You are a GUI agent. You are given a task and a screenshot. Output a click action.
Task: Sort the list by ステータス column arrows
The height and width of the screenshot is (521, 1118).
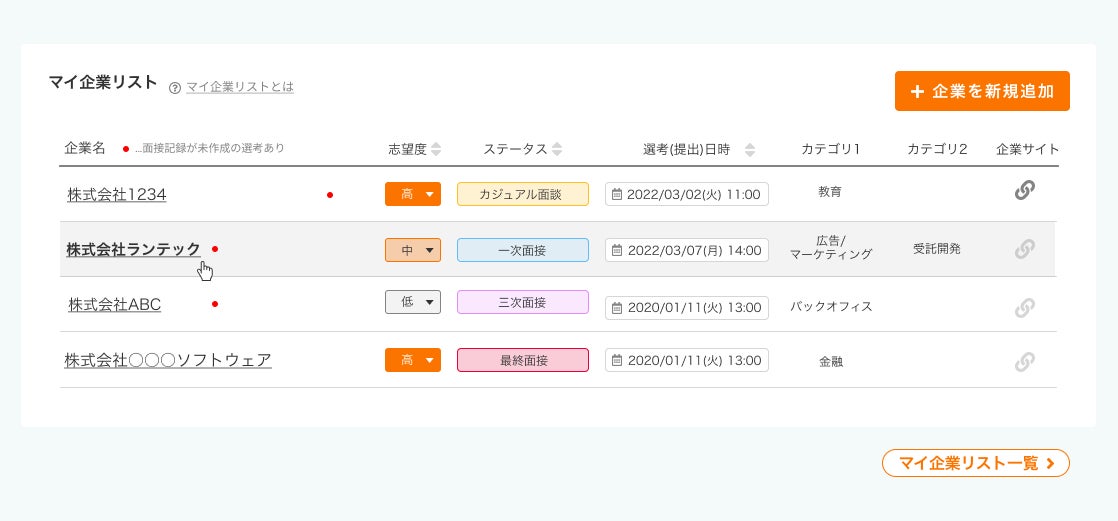click(557, 149)
